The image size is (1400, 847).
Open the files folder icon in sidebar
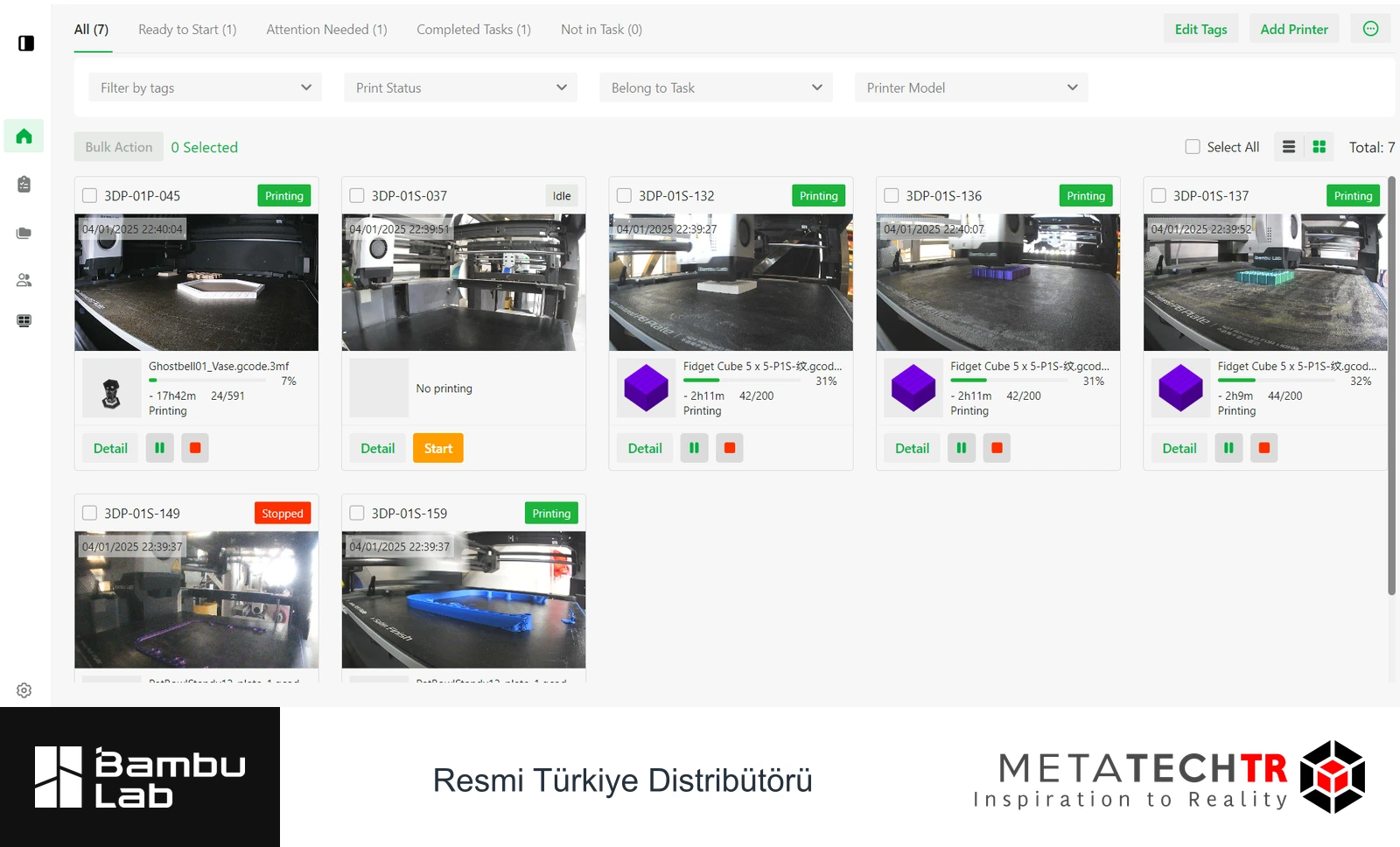(24, 233)
